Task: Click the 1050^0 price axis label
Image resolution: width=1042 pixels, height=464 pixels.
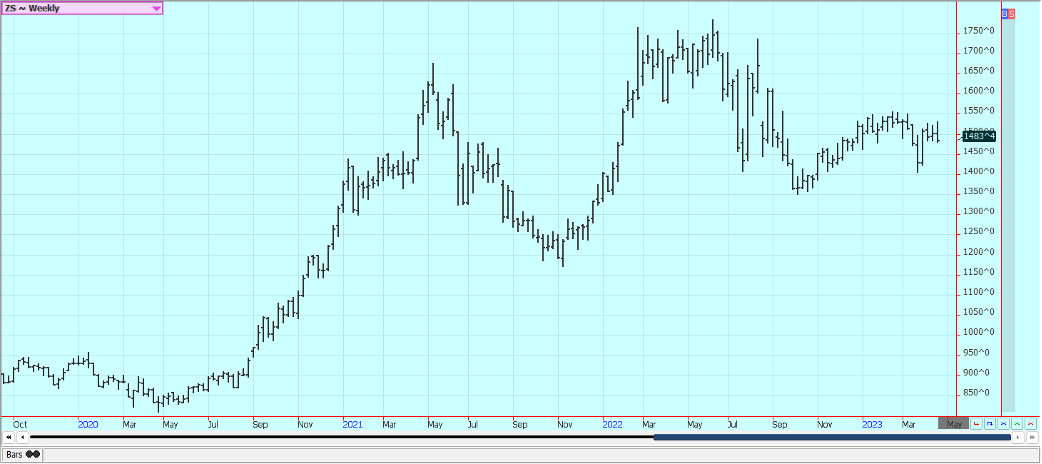Action: tap(979, 312)
